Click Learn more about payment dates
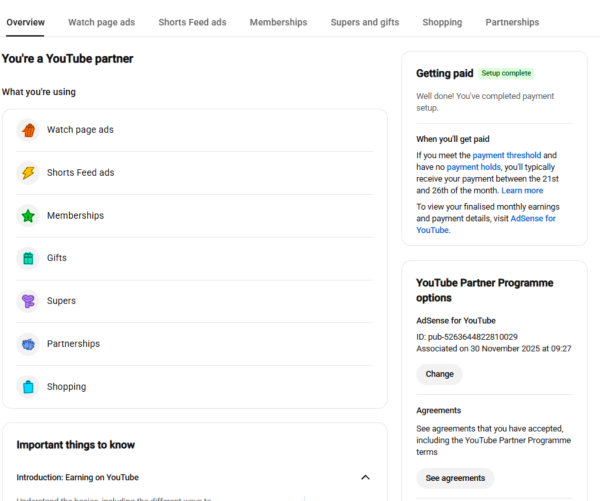The height and width of the screenshot is (501, 600). 522,191
